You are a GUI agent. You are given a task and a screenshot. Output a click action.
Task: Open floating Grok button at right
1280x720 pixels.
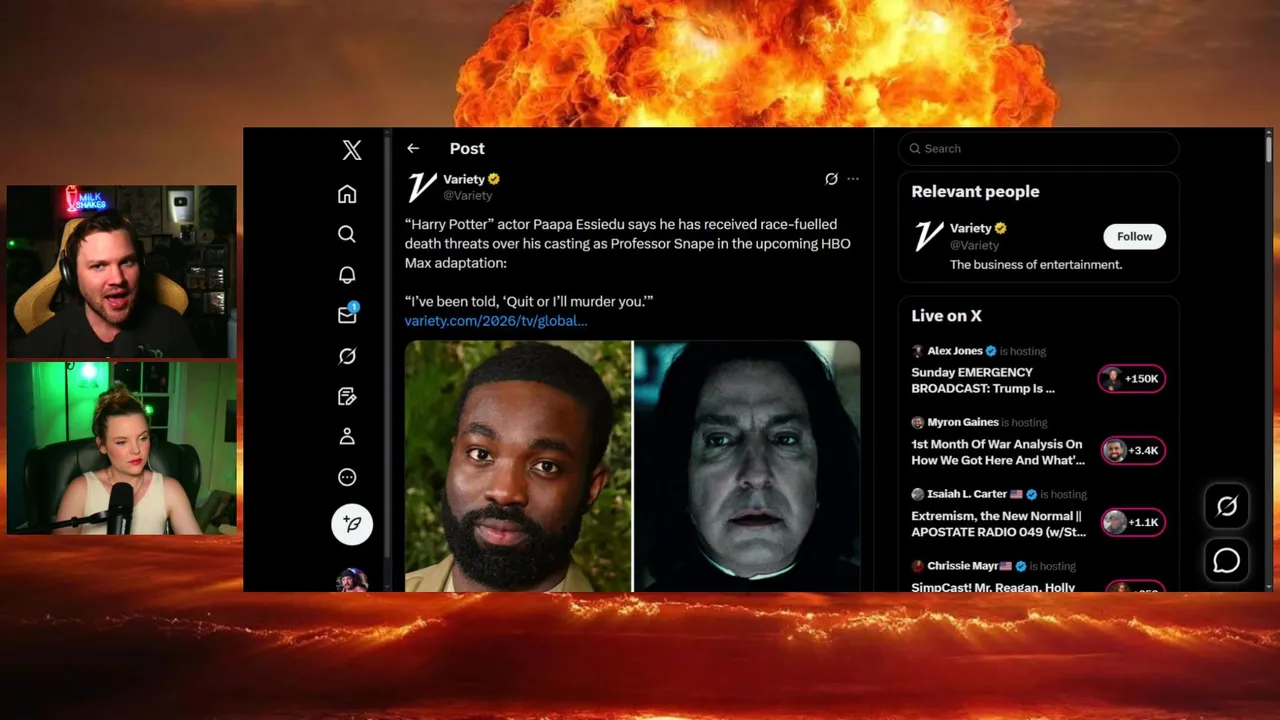click(1227, 506)
